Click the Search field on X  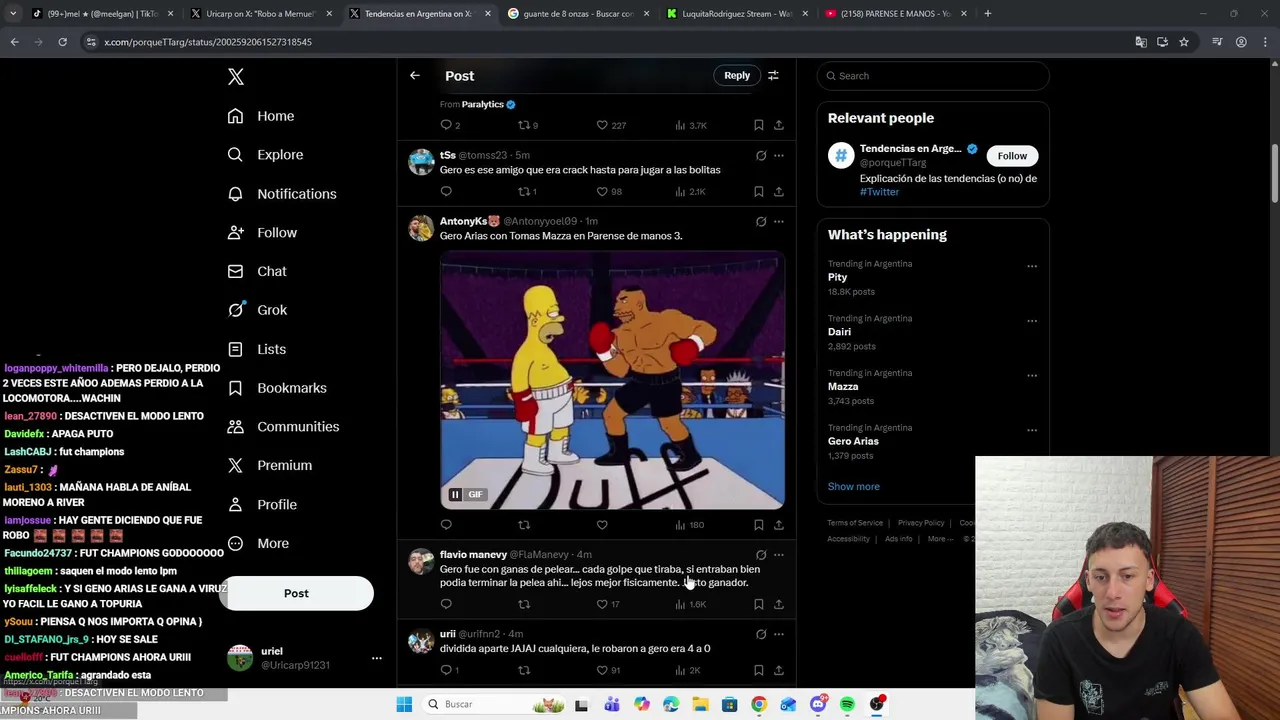[933, 76]
